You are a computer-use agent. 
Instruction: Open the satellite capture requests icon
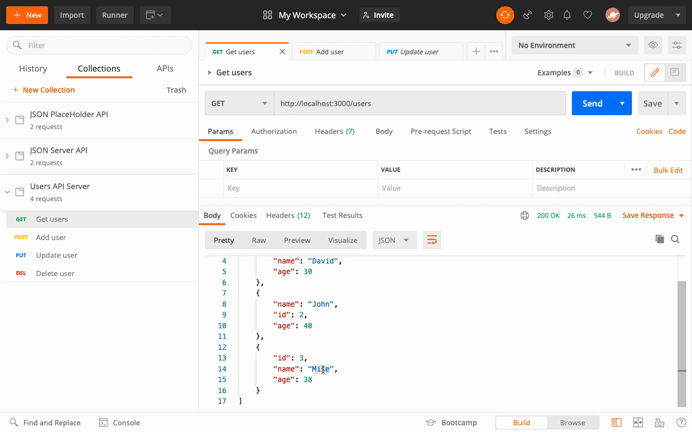pyautogui.click(x=527, y=15)
